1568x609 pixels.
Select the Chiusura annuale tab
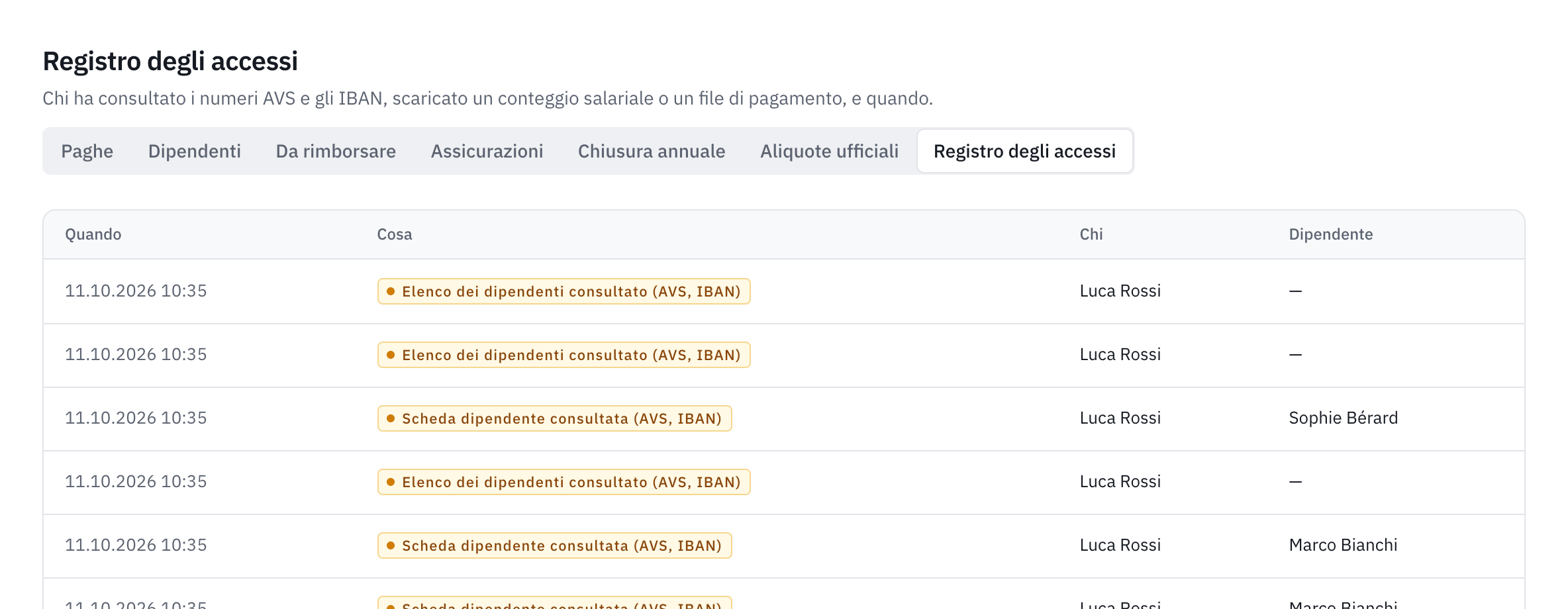tap(652, 151)
